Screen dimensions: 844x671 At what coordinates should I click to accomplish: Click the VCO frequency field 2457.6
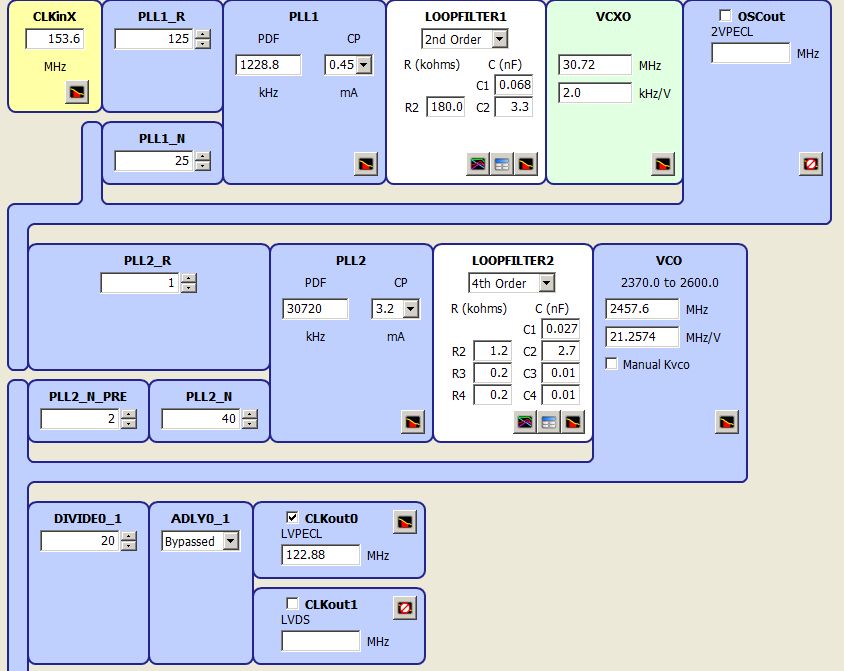click(642, 309)
